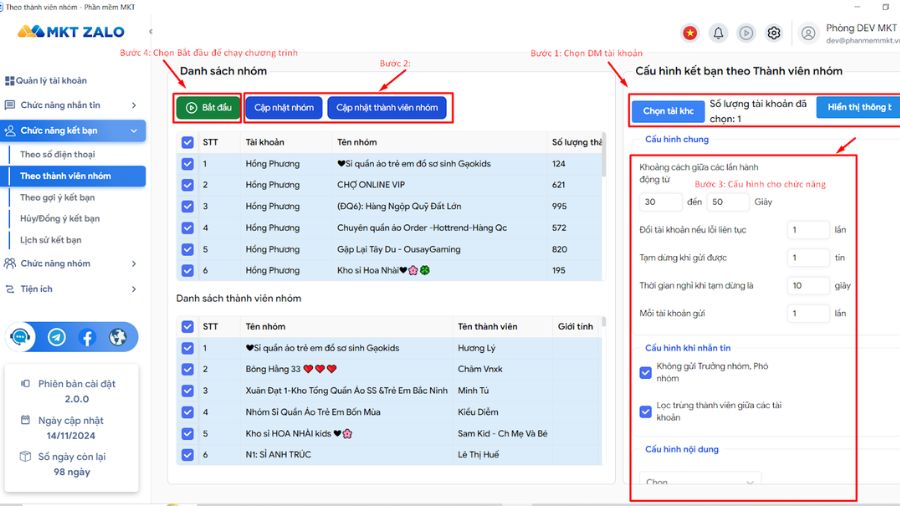Open the settings gear icon

click(x=774, y=33)
